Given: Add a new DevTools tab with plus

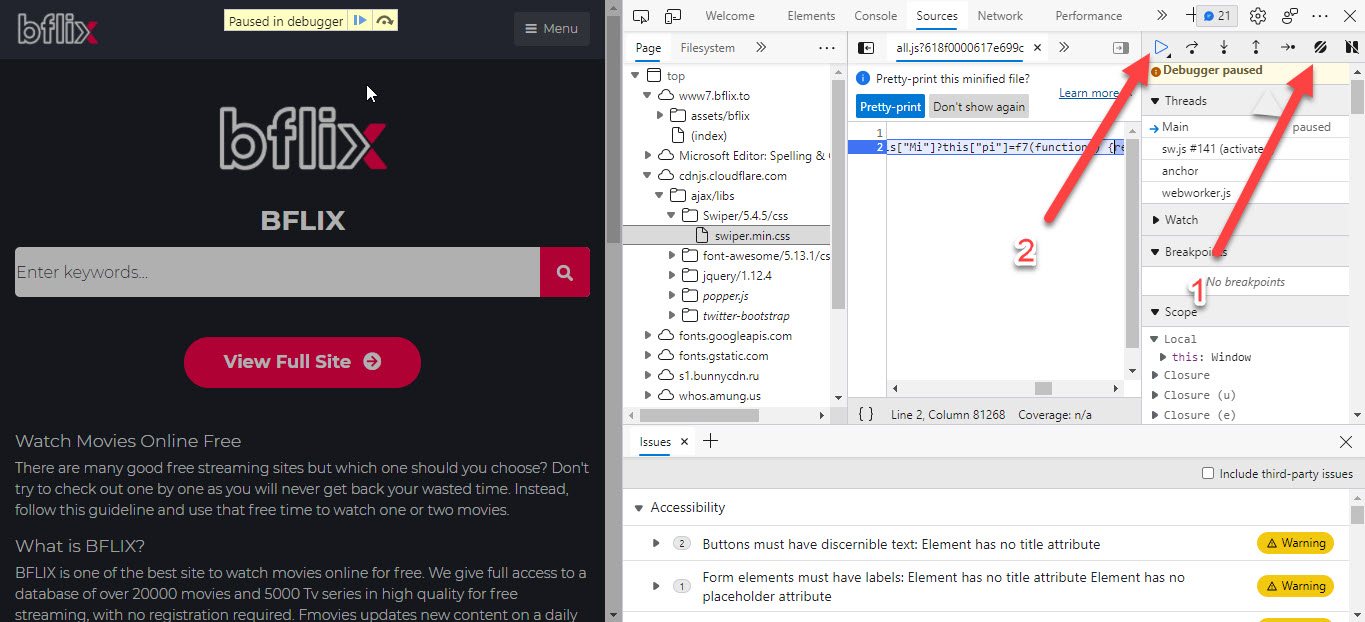Looking at the screenshot, I should [x=1190, y=16].
